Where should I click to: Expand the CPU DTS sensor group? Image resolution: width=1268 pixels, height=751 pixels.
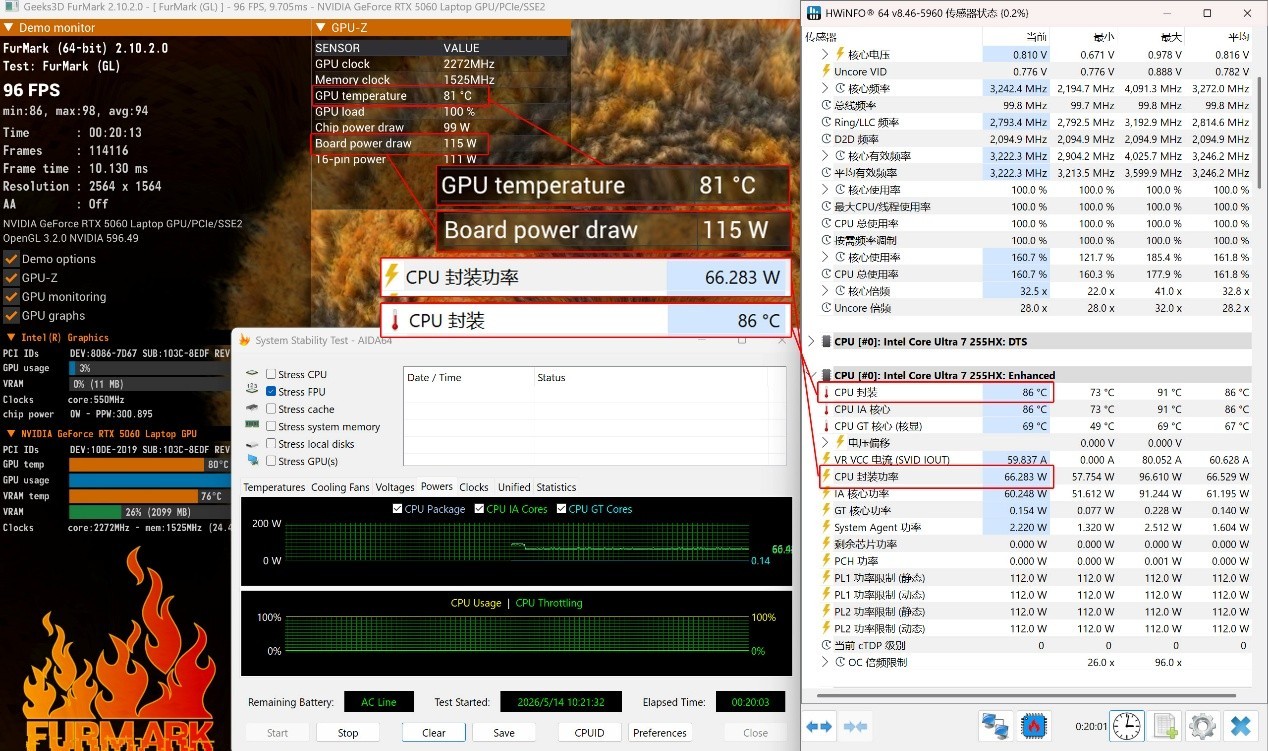tap(811, 341)
